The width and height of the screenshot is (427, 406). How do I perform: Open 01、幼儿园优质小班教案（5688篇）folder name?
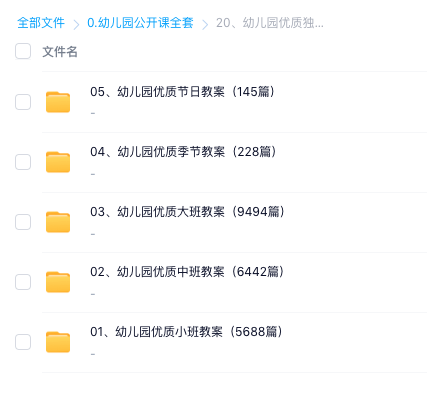pos(186,332)
